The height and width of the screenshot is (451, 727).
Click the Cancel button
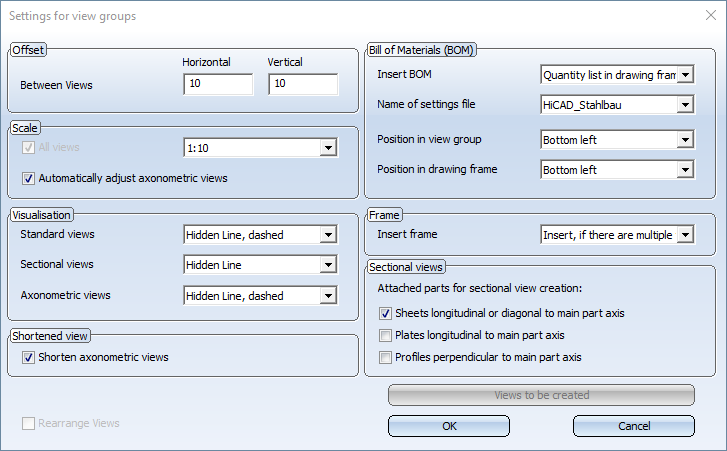point(634,426)
